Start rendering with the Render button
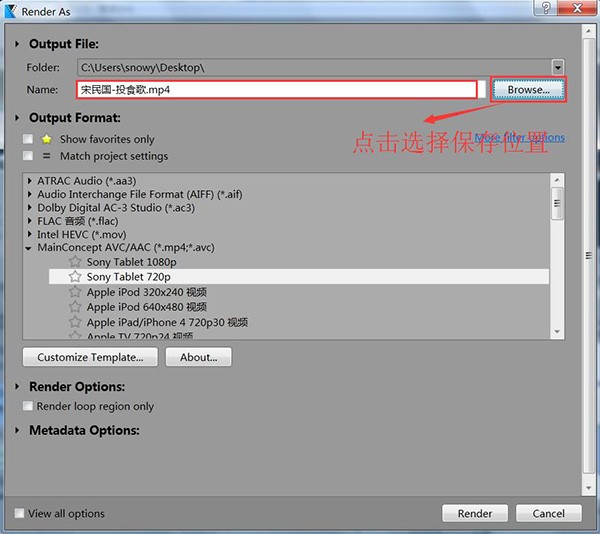This screenshot has width=600, height=534. 475,513
